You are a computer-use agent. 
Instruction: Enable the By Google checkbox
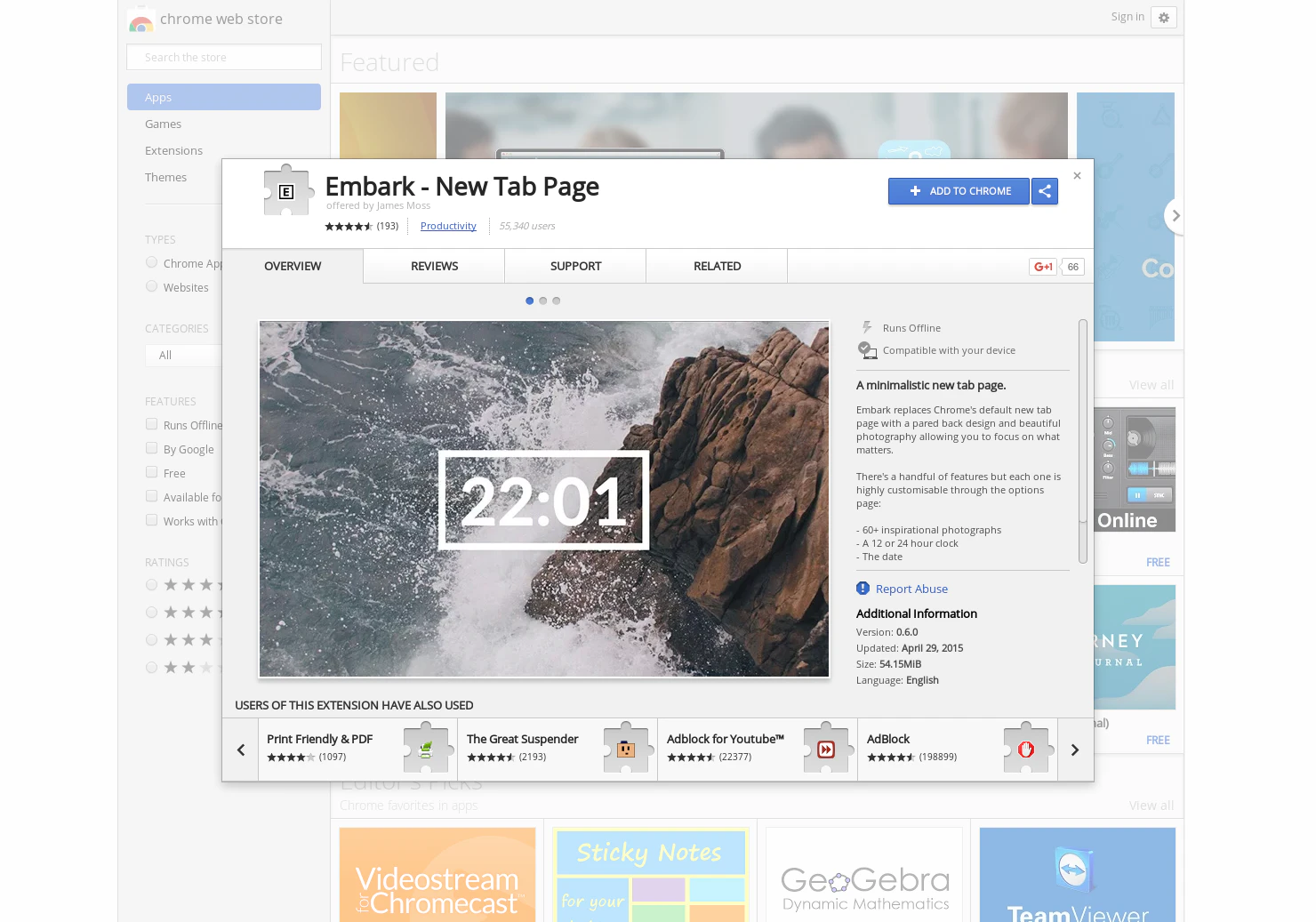tap(152, 448)
